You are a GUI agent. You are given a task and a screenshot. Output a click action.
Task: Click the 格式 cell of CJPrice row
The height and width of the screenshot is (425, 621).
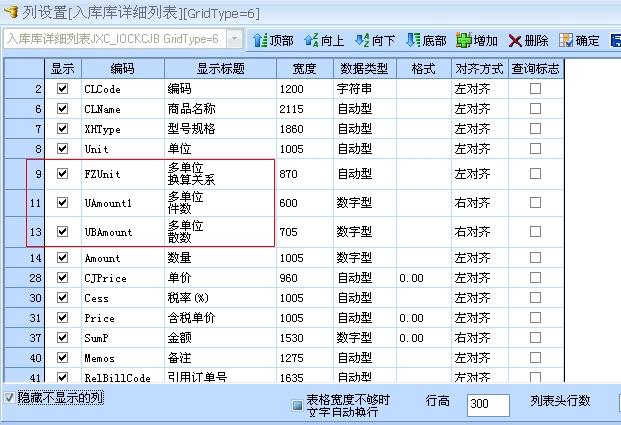point(423,278)
